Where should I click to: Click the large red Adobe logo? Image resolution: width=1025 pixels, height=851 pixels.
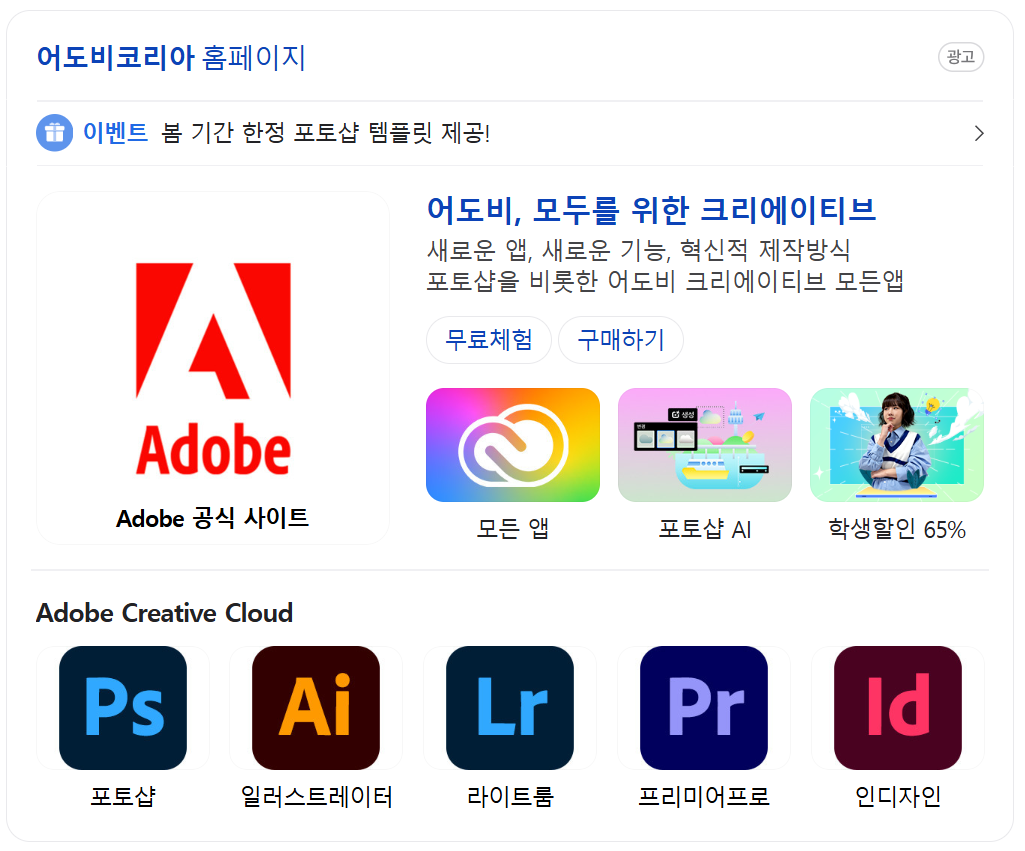(213, 368)
